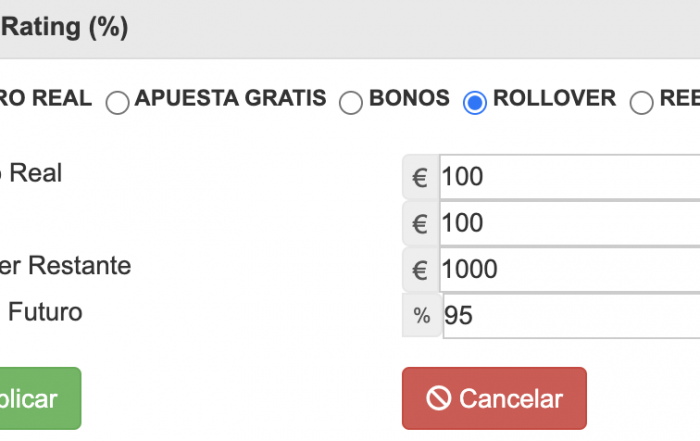700x441 pixels.
Task: Click the Rating (%) header
Action: click(64, 27)
